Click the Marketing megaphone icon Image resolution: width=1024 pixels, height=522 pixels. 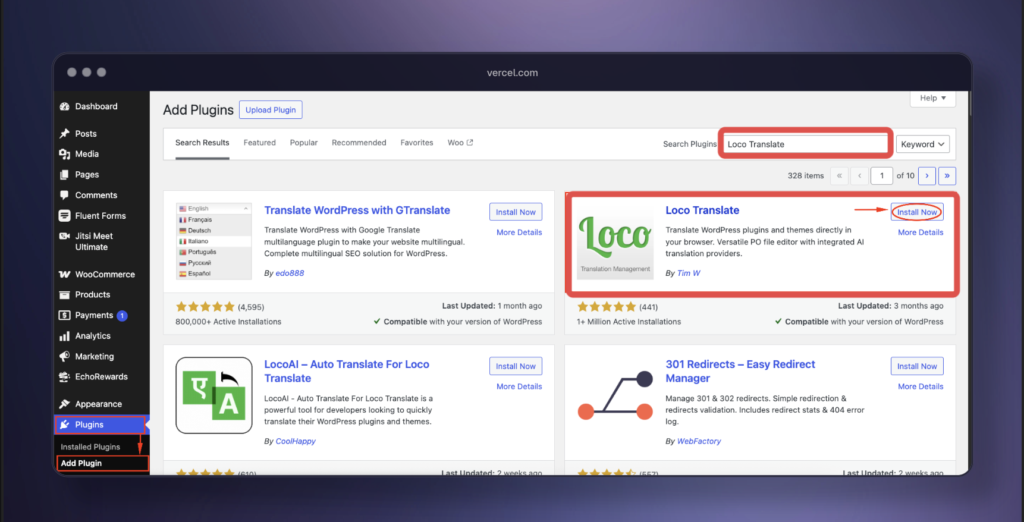click(64, 357)
